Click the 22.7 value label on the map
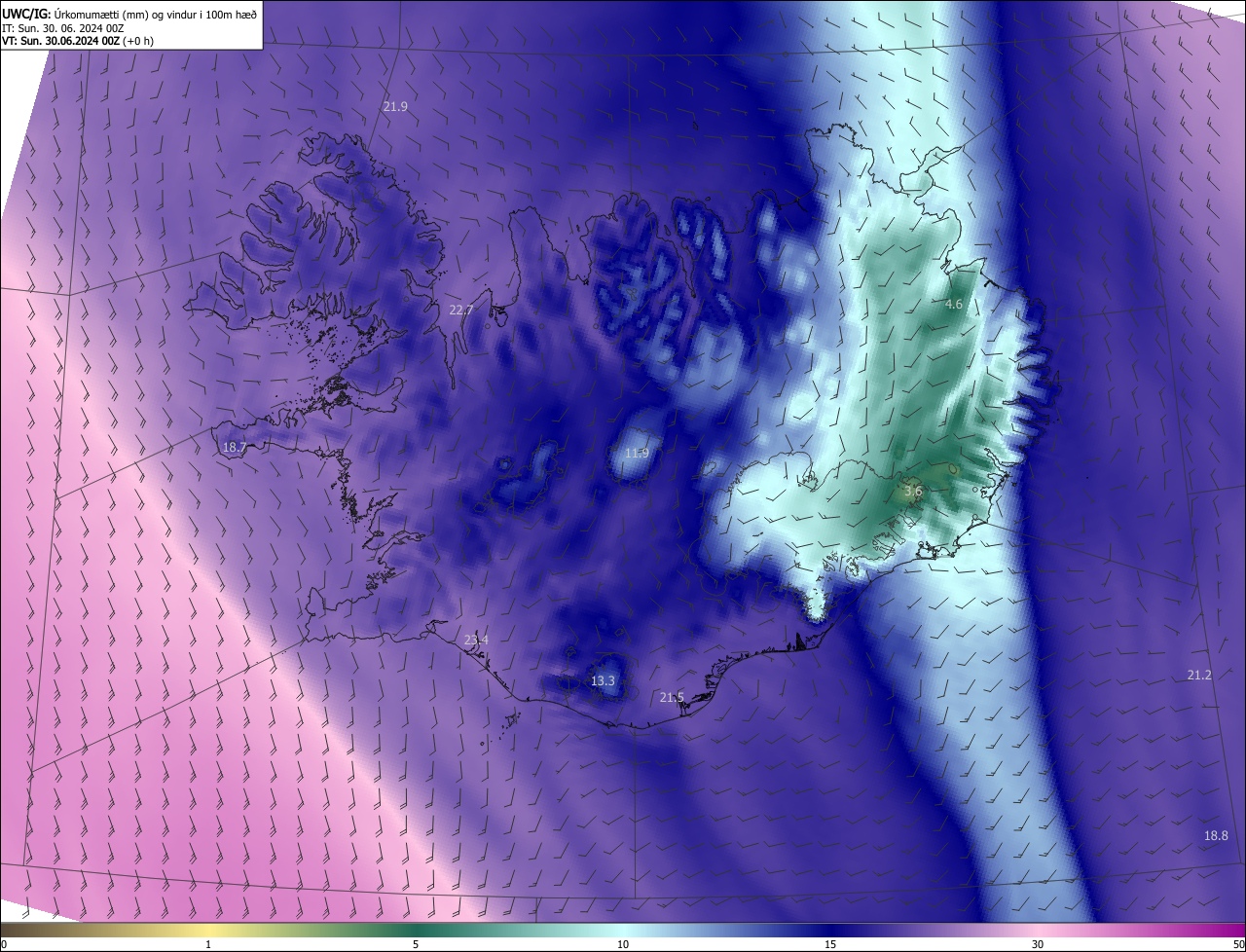This screenshot has width=1246, height=952. [x=461, y=310]
